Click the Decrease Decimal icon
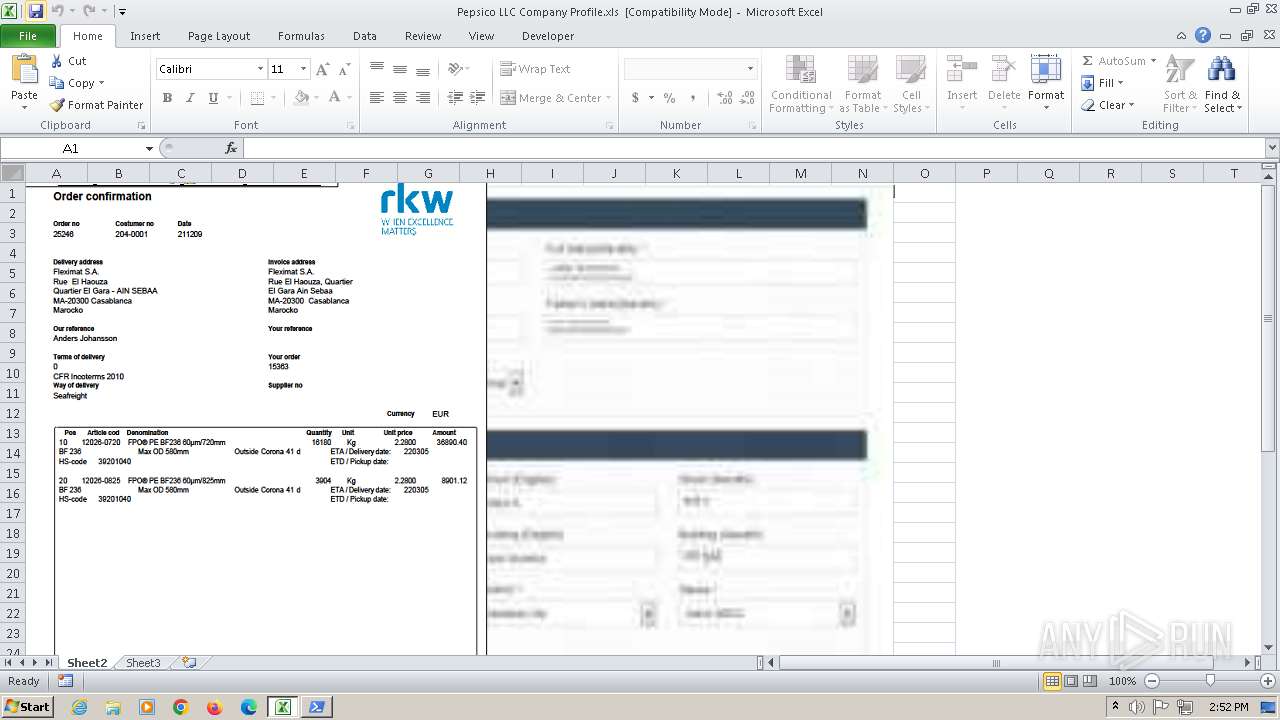The width and height of the screenshot is (1280, 720). (747, 98)
